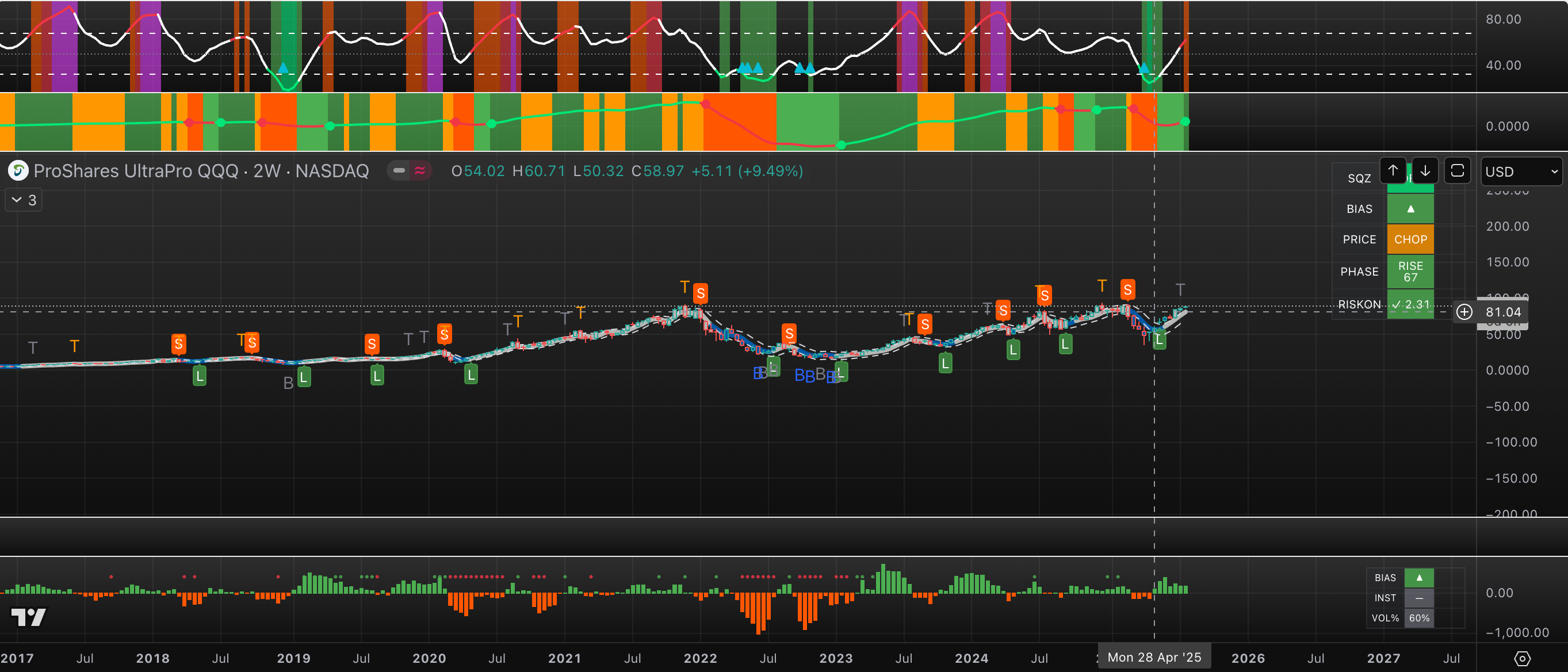Click the PRICE label in the status table
The width and height of the screenshot is (1568, 672).
(1359, 239)
